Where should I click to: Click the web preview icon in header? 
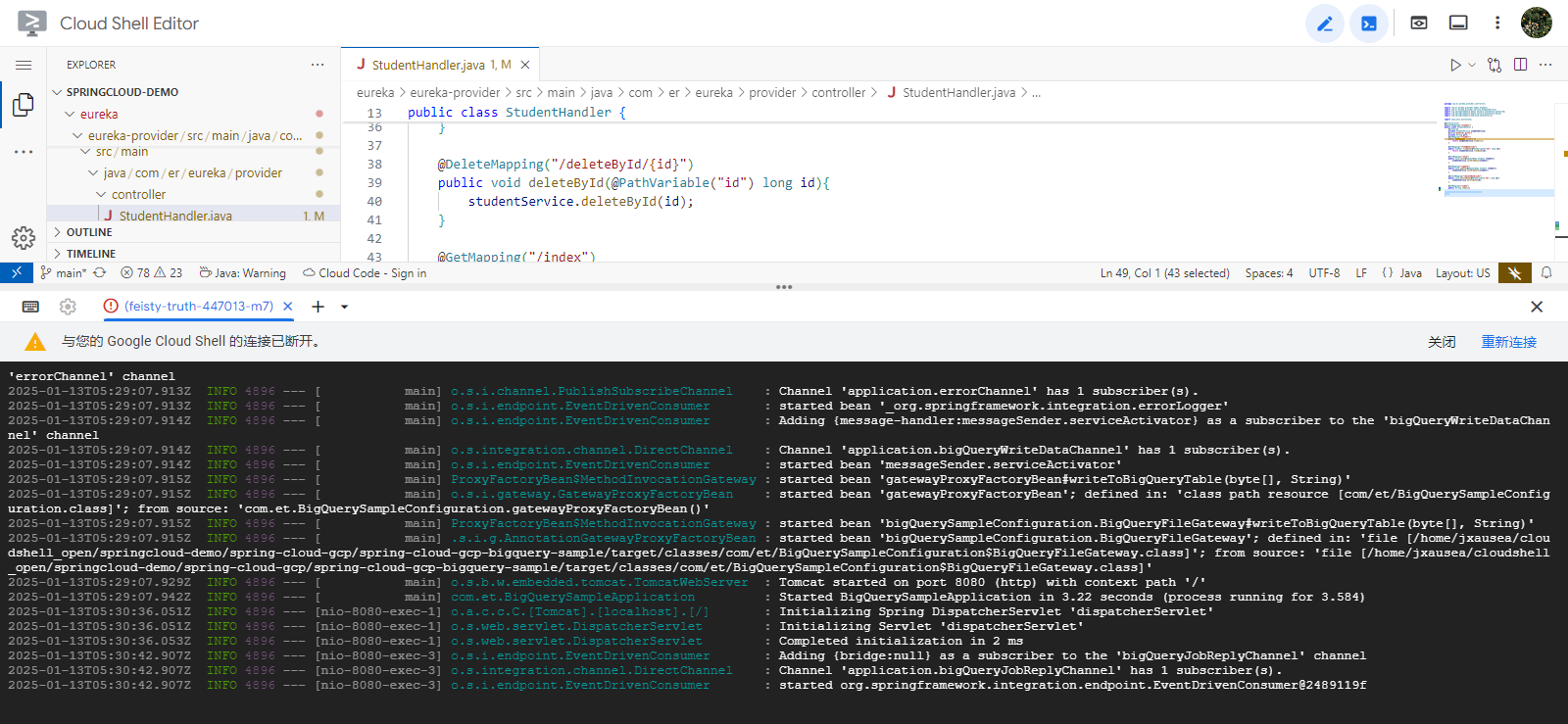pyautogui.click(x=1418, y=24)
